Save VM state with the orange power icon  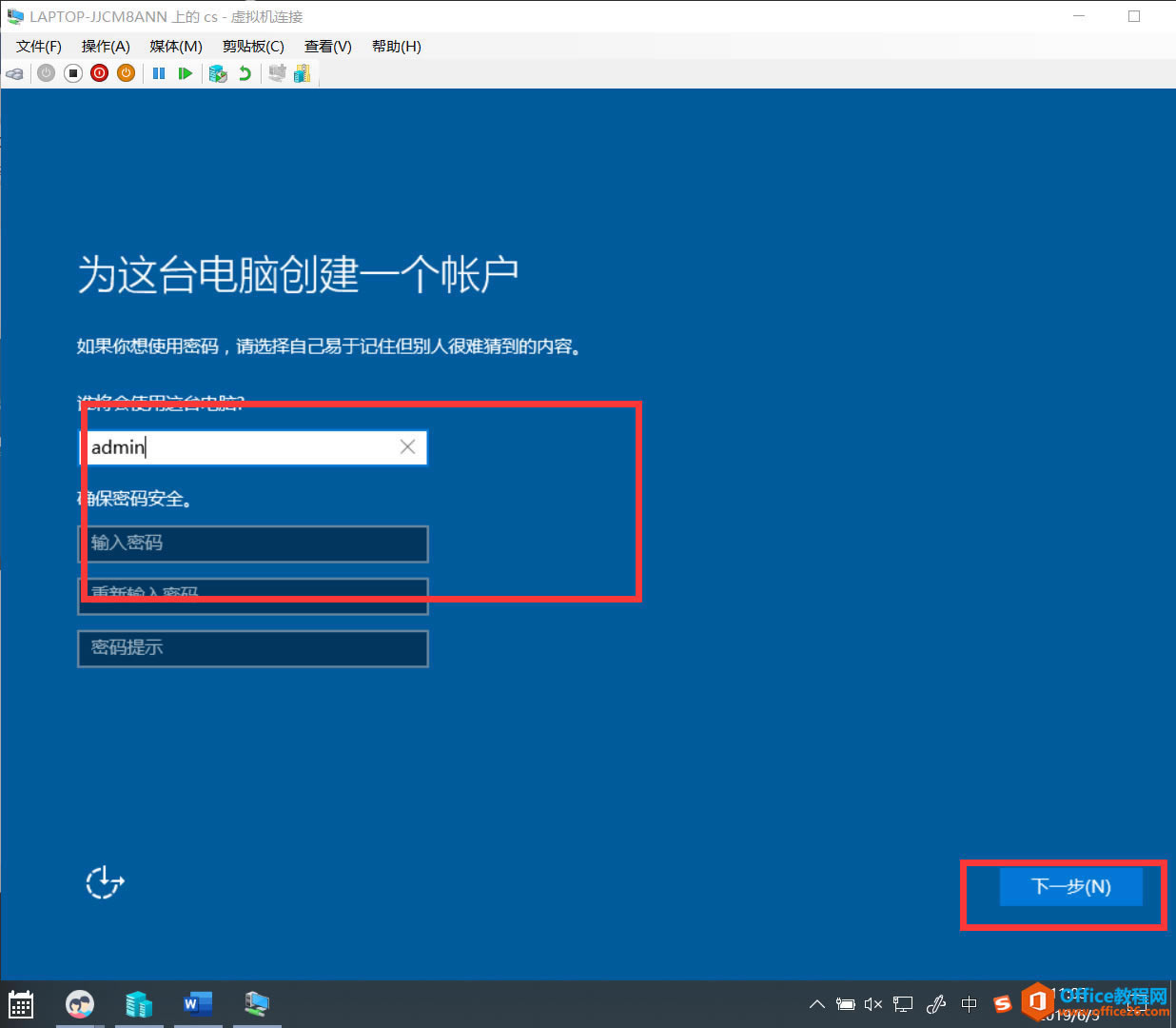126,73
